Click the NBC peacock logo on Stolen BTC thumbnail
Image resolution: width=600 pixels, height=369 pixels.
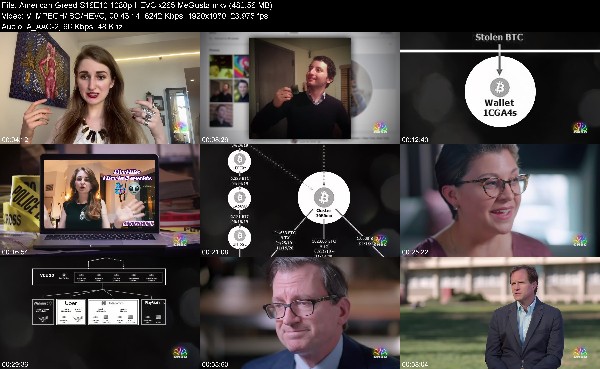[580, 127]
